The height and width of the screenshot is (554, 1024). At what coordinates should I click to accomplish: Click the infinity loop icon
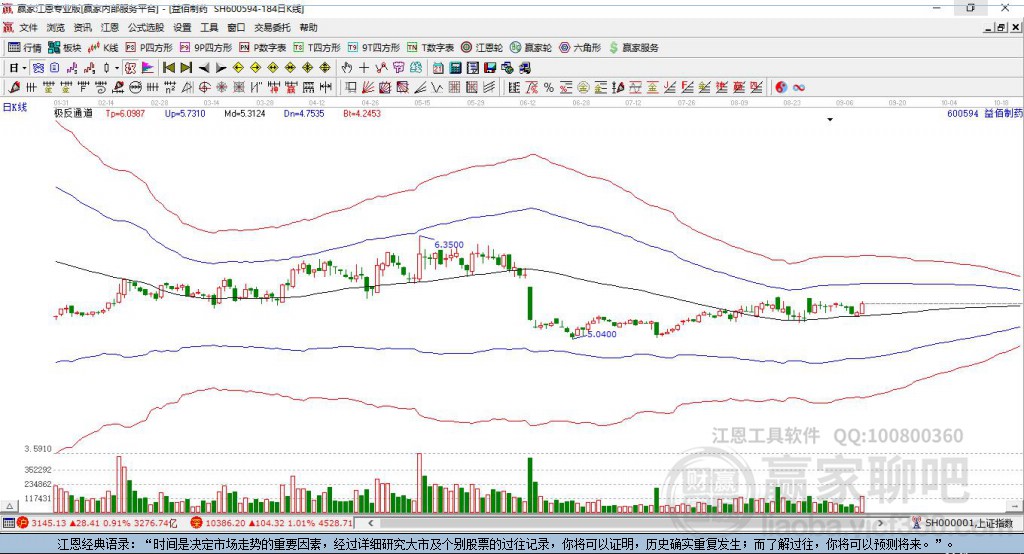pos(799,88)
